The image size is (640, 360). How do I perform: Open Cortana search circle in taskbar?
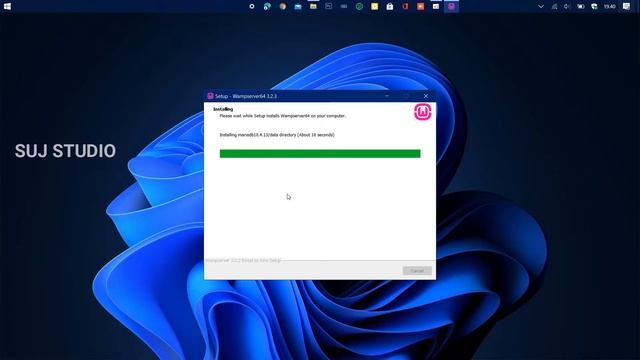[x=252, y=6]
